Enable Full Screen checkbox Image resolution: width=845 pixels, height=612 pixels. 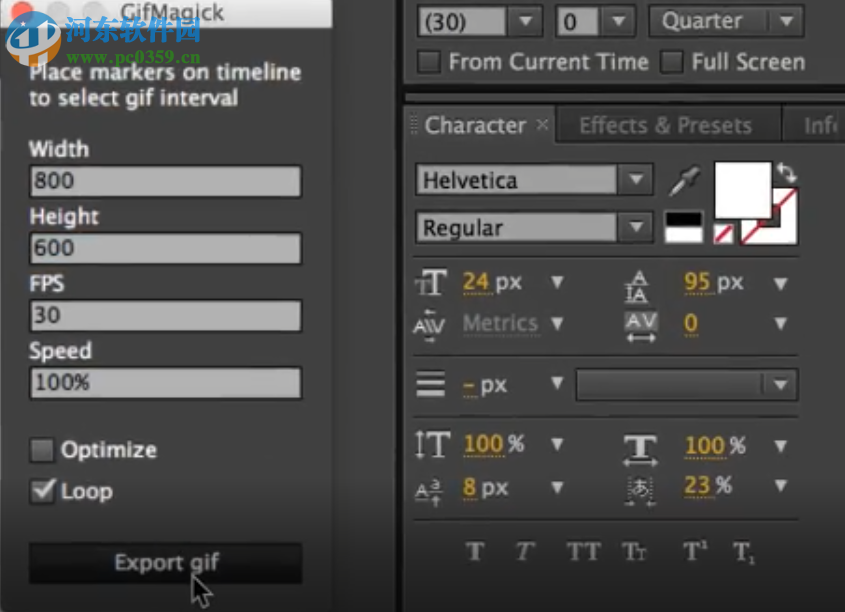[x=672, y=62]
